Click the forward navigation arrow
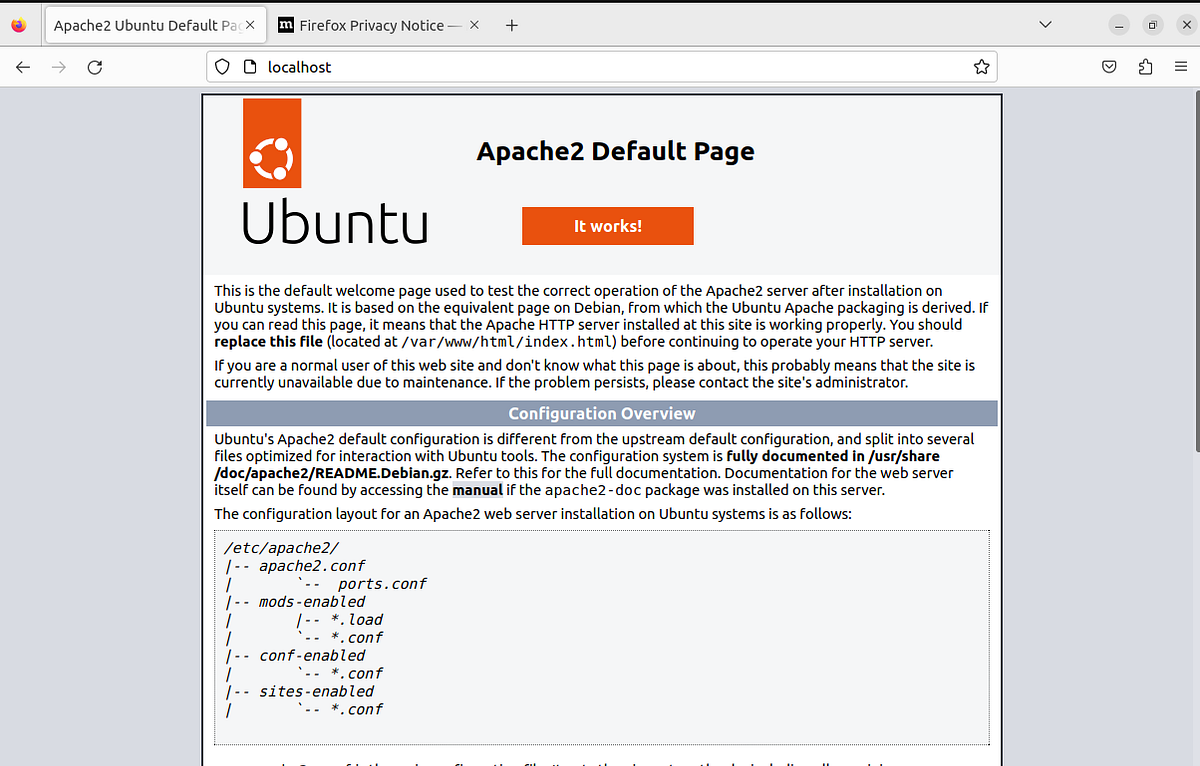This screenshot has width=1200, height=766. (x=58, y=66)
